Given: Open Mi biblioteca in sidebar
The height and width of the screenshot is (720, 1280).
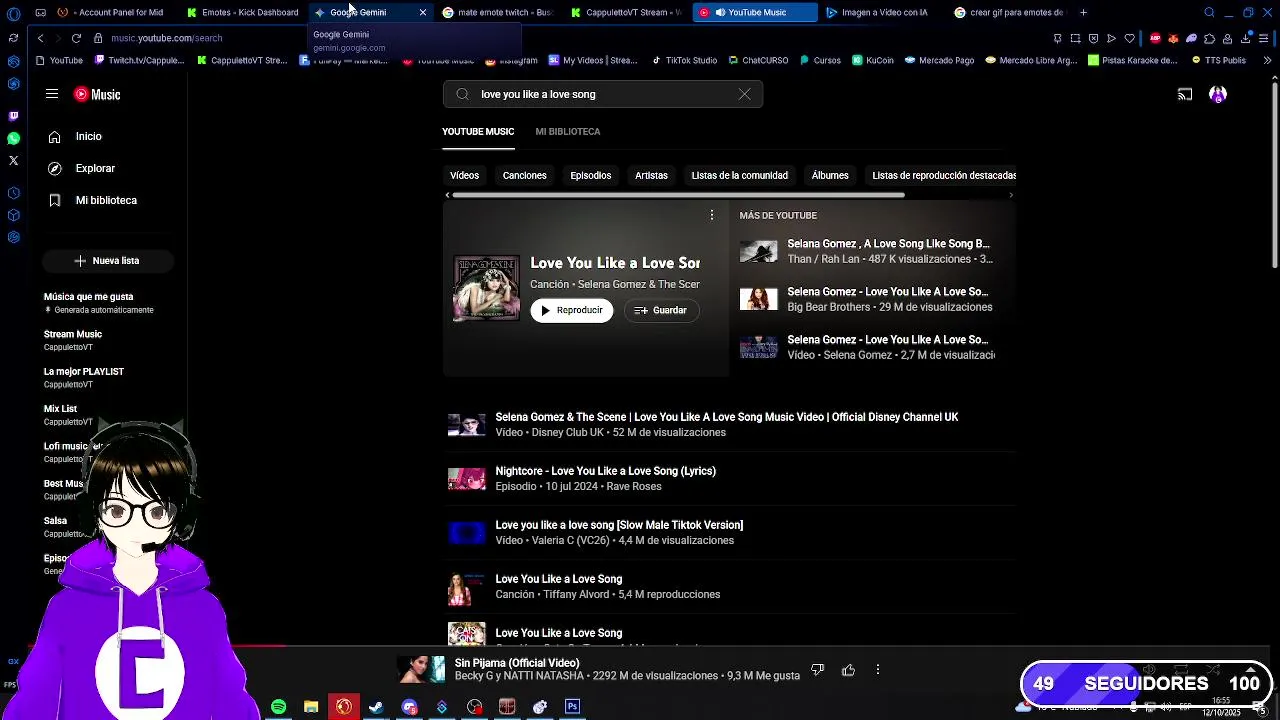Looking at the screenshot, I should (x=108, y=200).
